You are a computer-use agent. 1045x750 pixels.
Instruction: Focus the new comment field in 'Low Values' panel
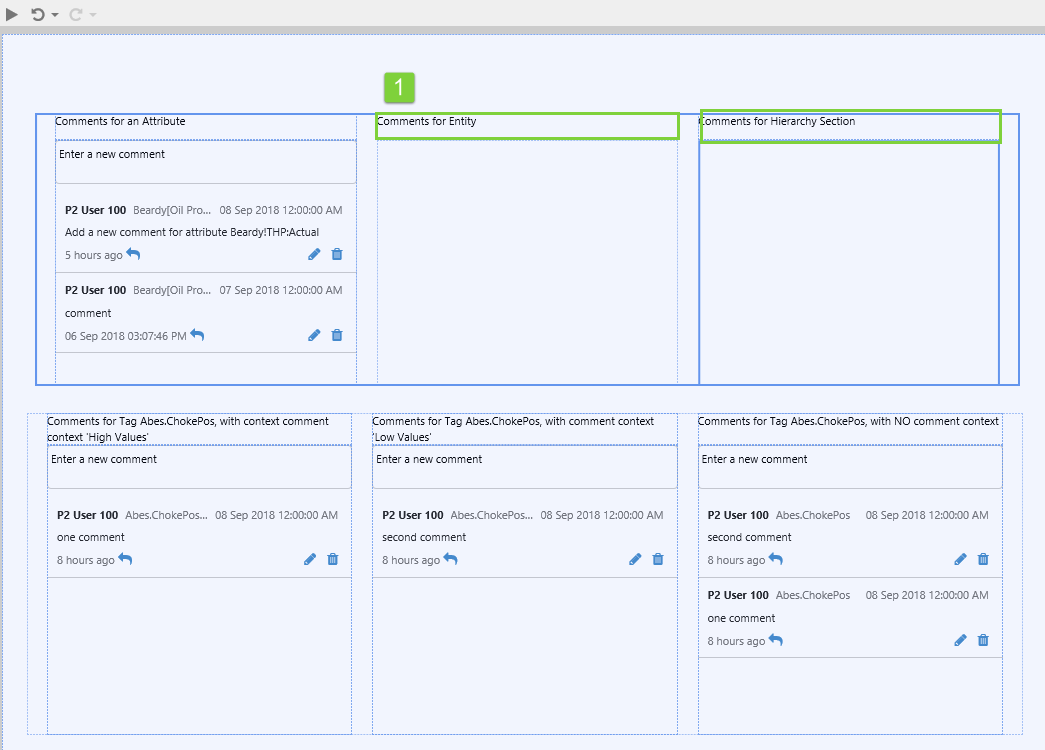click(x=524, y=466)
